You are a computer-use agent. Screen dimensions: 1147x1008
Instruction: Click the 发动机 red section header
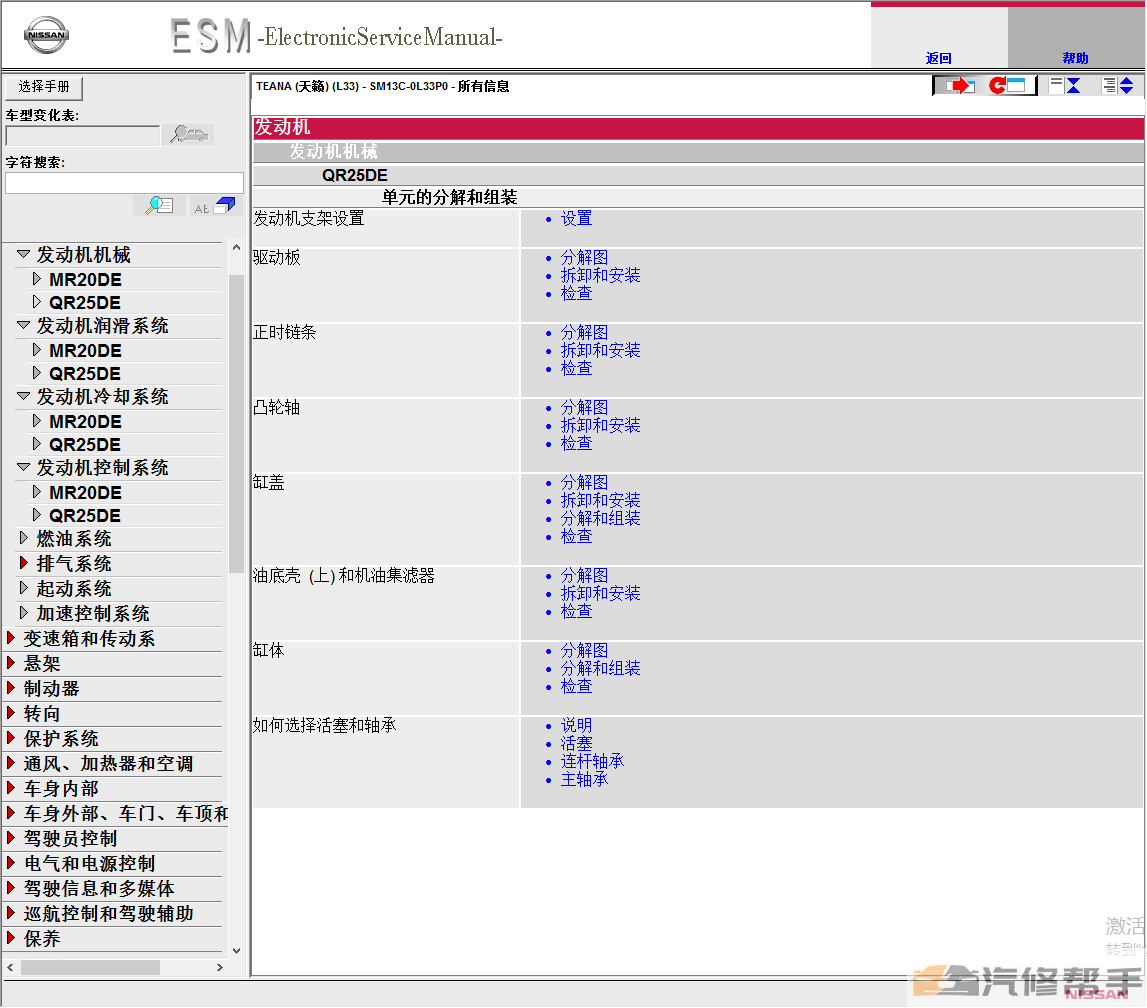pos(698,127)
